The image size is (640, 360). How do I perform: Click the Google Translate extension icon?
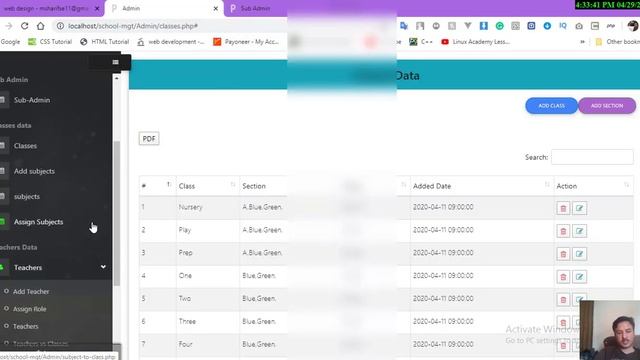tap(404, 26)
